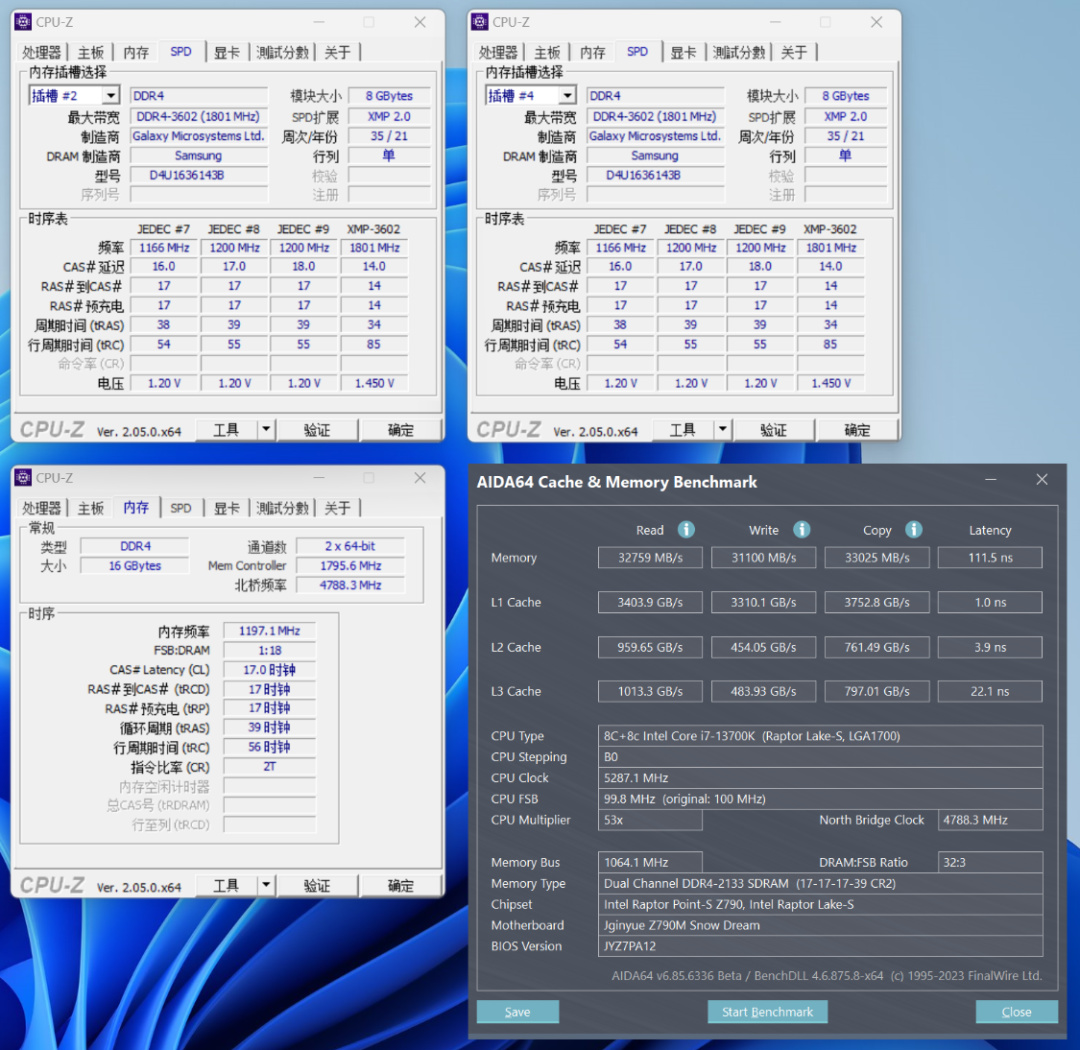Select 内存 tab in Slot #4 window
This screenshot has width=1080, height=1050.
[592, 52]
